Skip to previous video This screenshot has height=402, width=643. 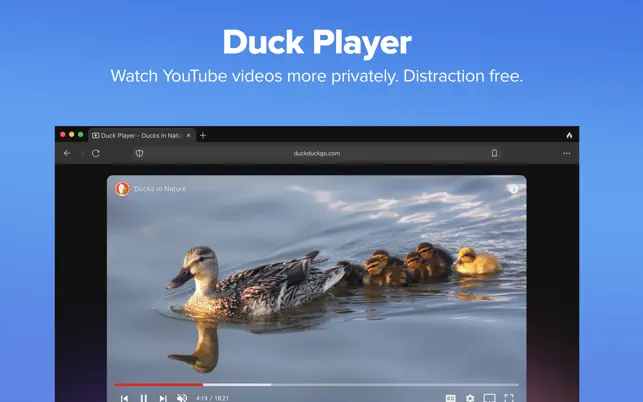[x=124, y=398]
